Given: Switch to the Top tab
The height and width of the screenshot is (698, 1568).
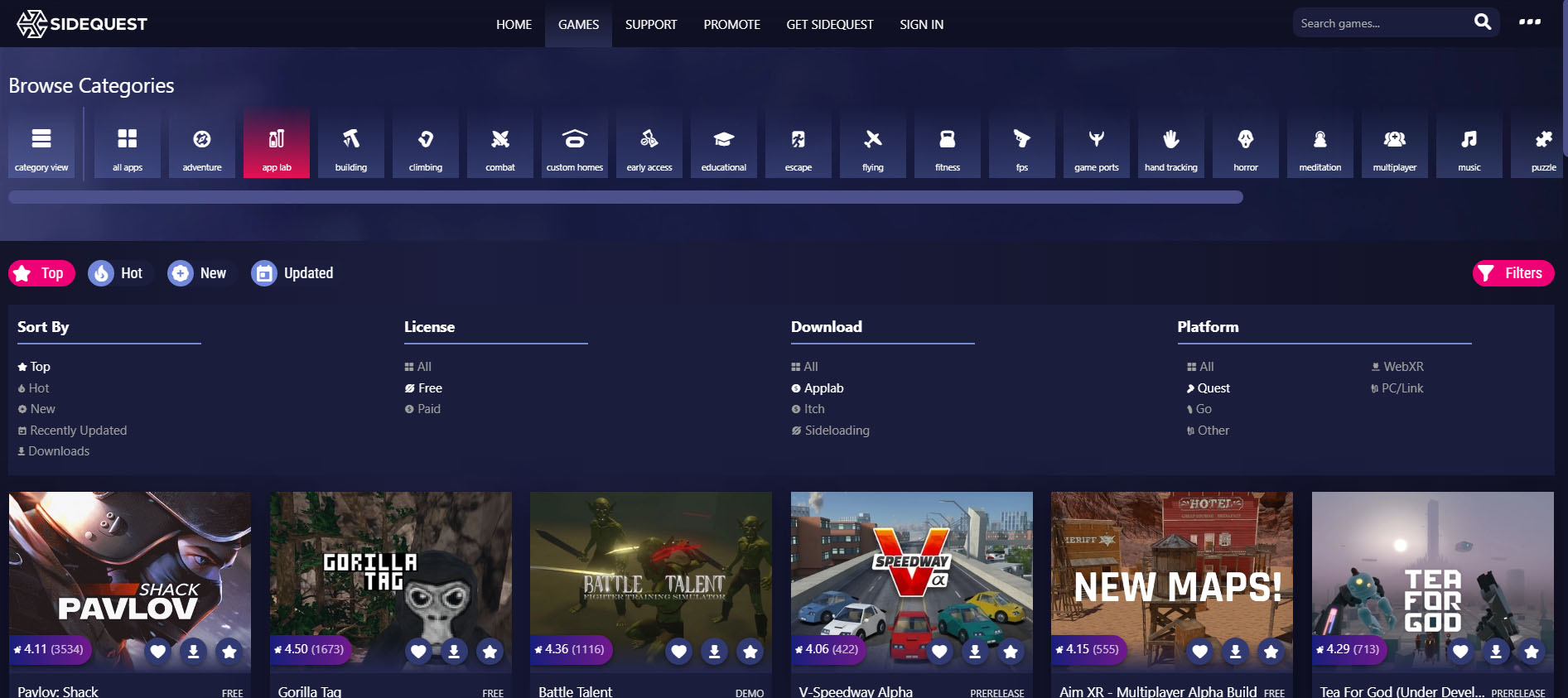Looking at the screenshot, I should (x=41, y=273).
